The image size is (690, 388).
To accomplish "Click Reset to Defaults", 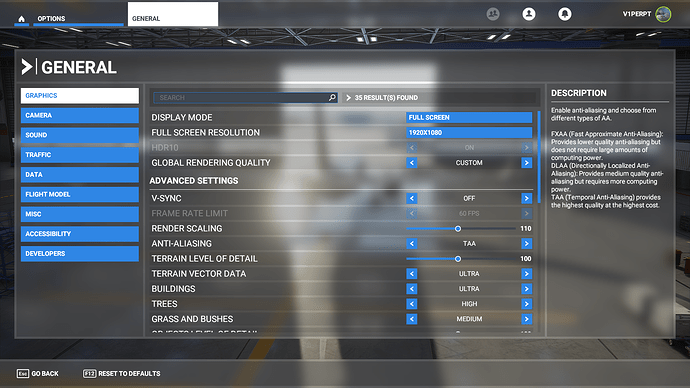I will pos(122,373).
